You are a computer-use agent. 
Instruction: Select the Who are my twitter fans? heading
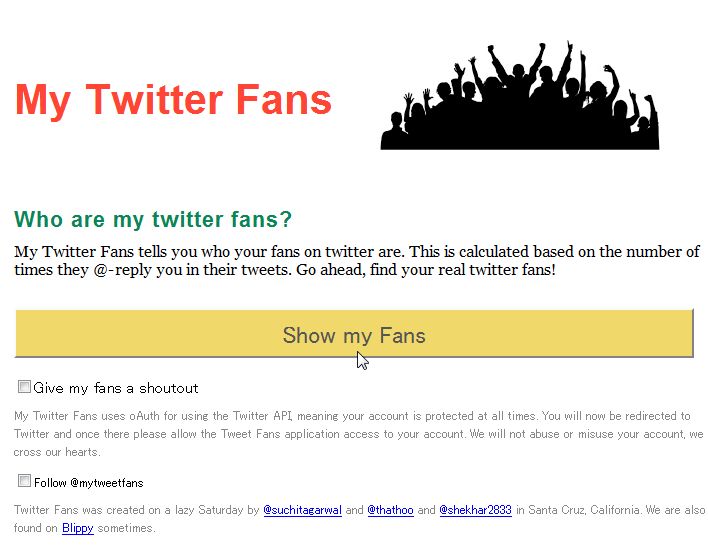tap(153, 220)
